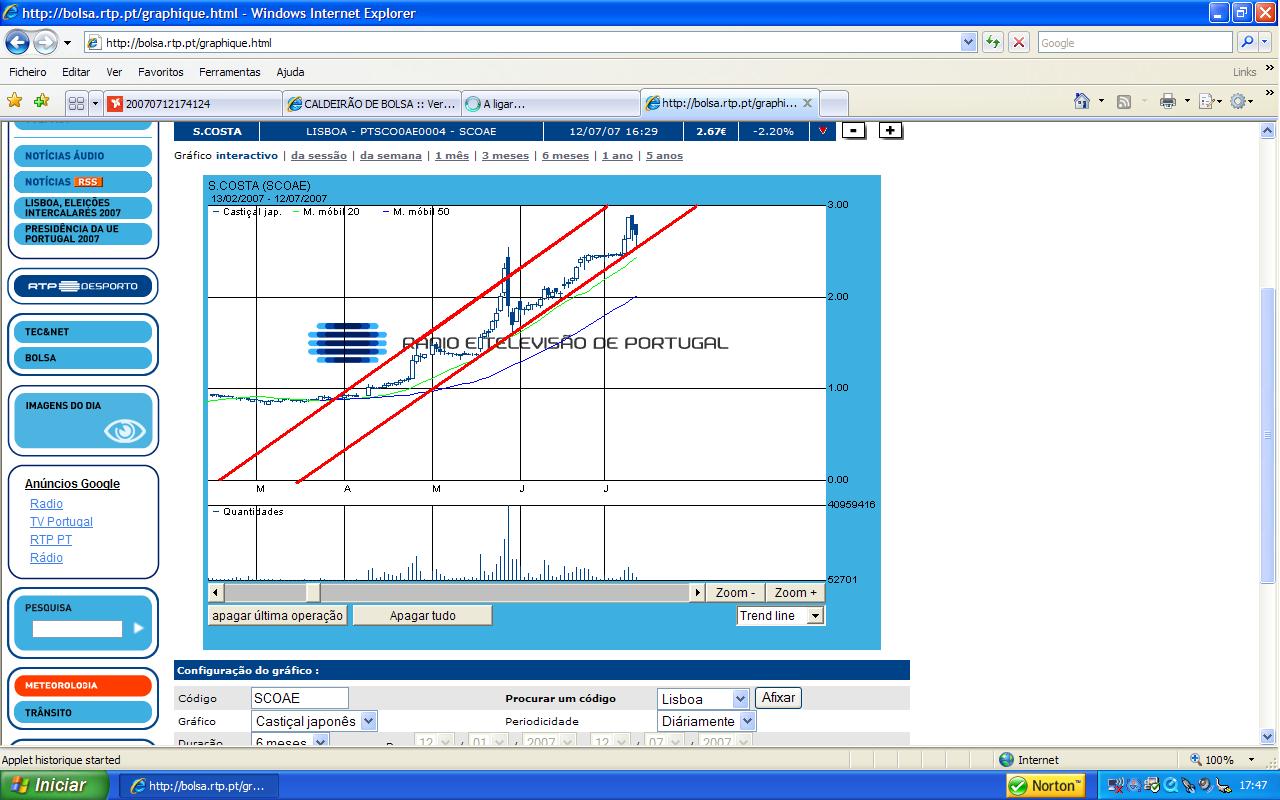Click the Stop loading red X icon
Viewport: 1280px width, 800px height.
click(x=1019, y=42)
